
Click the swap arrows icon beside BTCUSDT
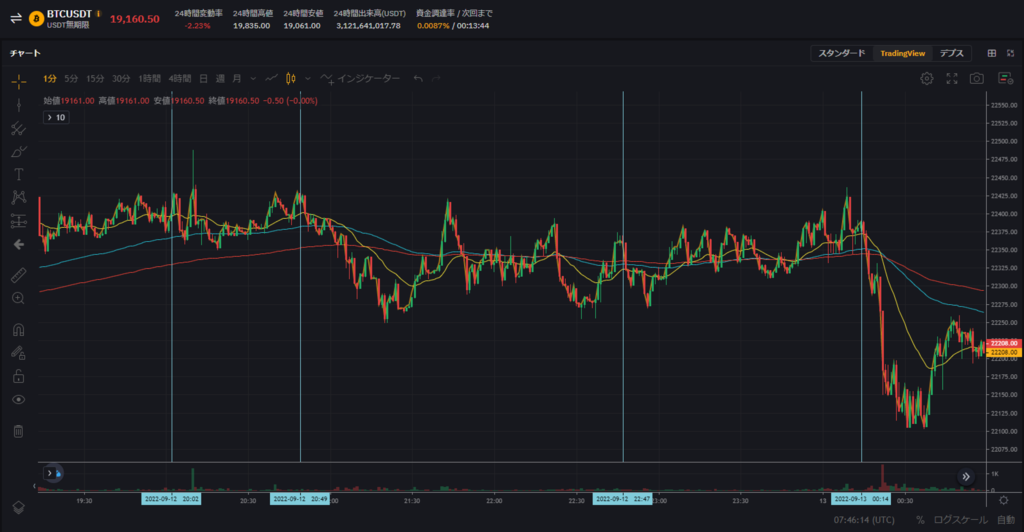(x=16, y=18)
